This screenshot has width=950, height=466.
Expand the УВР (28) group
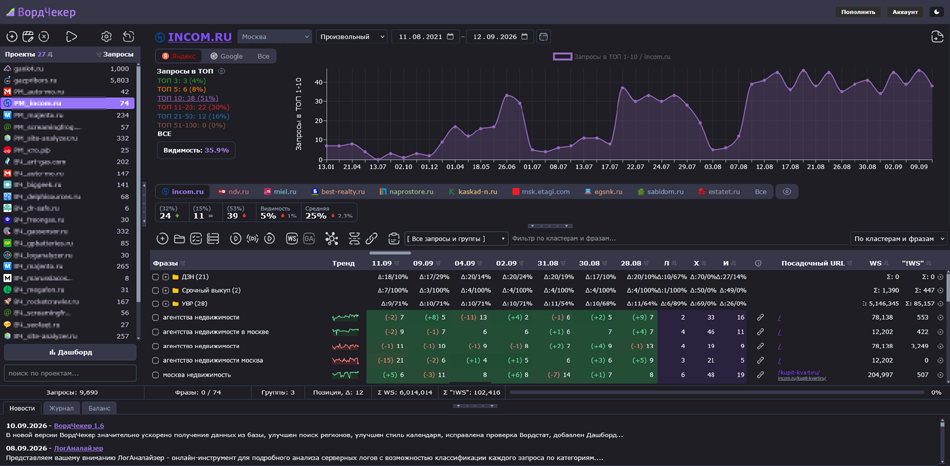click(165, 304)
